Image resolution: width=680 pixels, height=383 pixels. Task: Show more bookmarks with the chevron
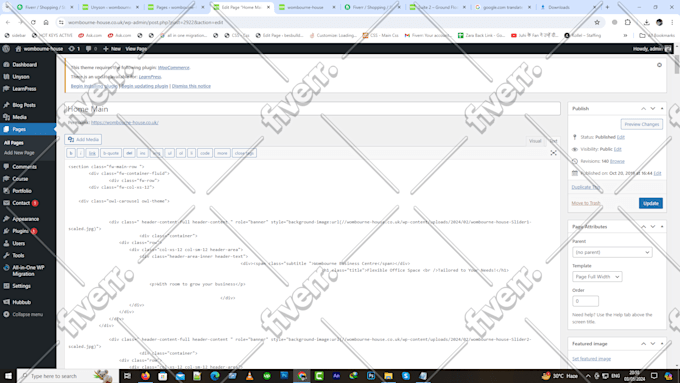click(625, 36)
